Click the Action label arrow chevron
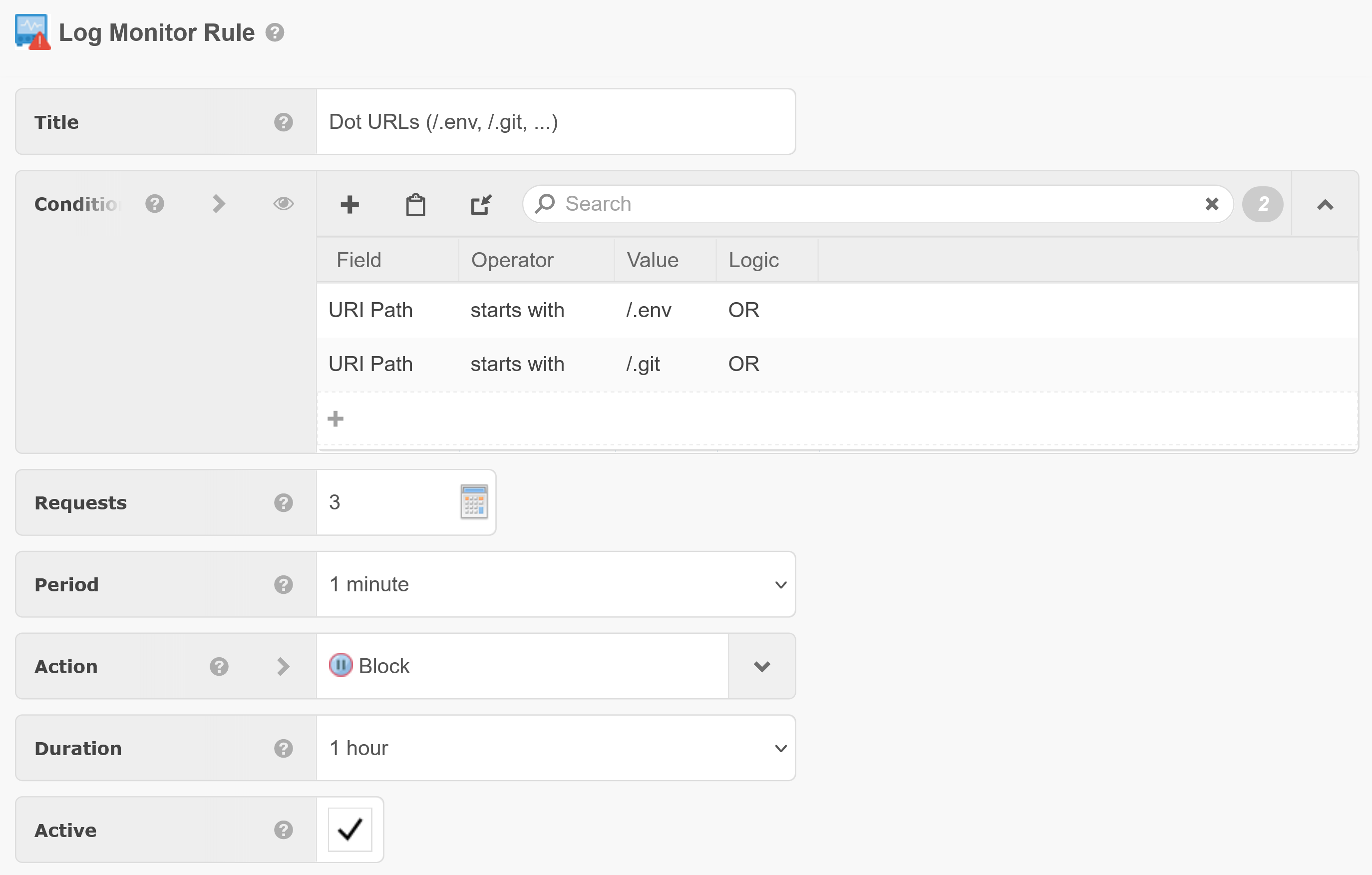Viewport: 1372px width, 875px height. [x=283, y=666]
